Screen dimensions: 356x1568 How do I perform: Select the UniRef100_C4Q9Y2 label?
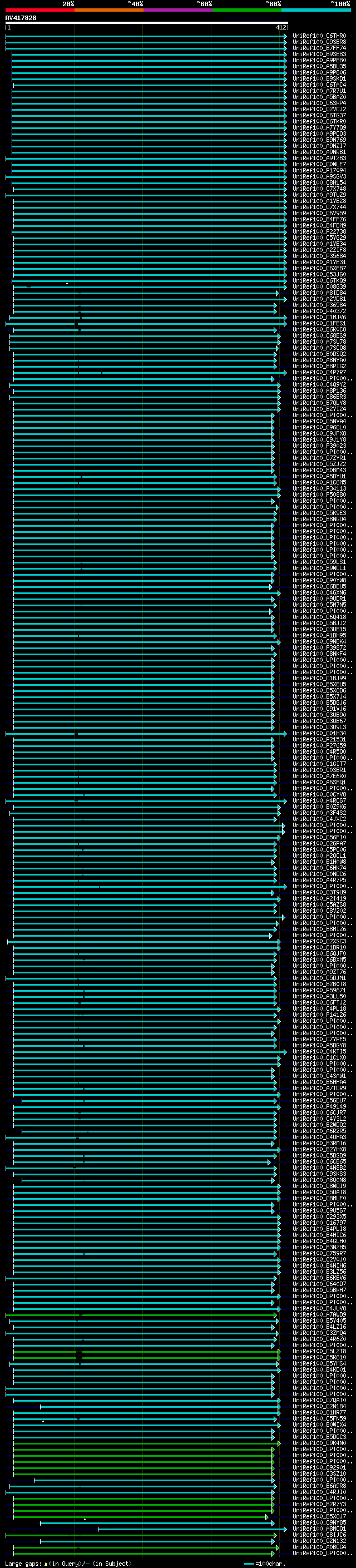[x=319, y=385]
